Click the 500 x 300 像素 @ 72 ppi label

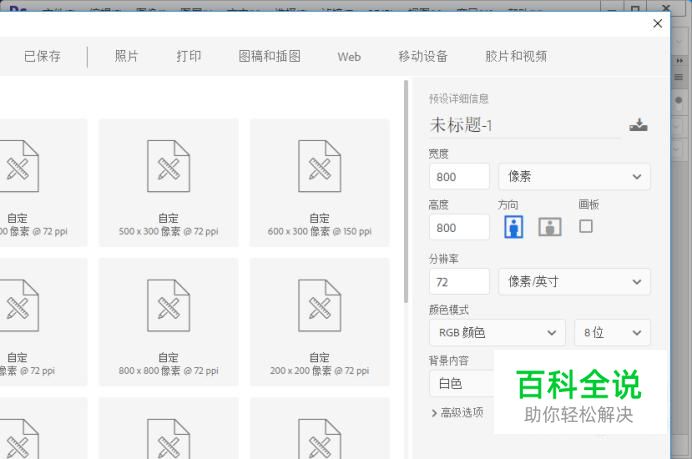pos(169,231)
